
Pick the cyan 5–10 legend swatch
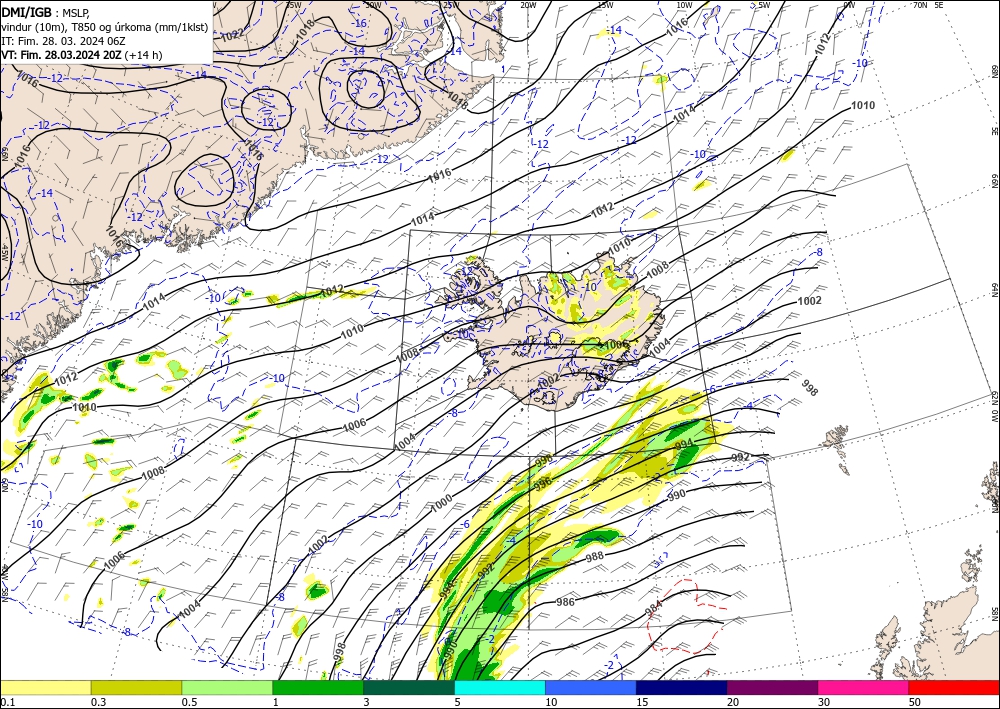[500, 688]
